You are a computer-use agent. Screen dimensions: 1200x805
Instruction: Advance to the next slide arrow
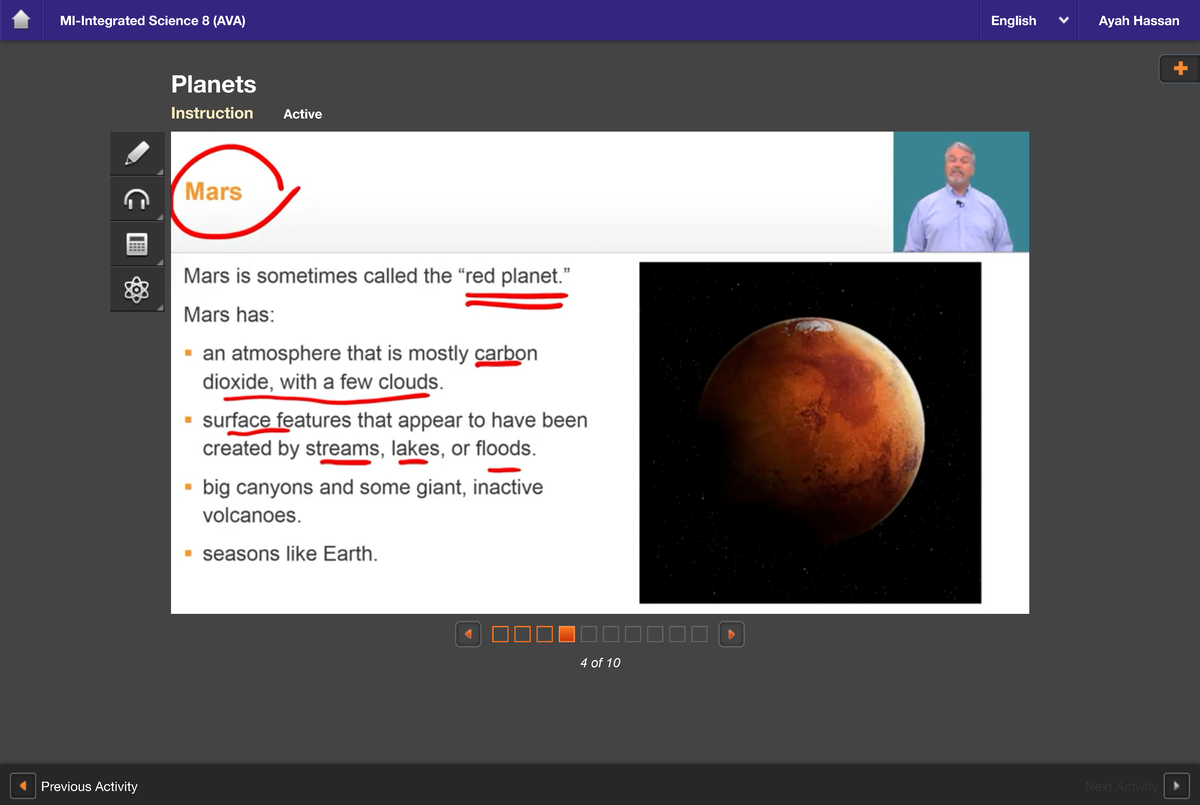tap(731, 633)
